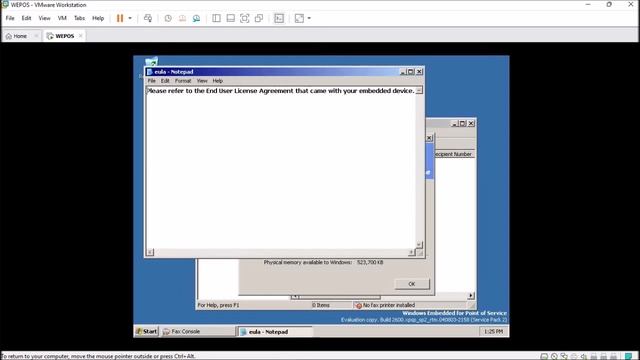The width and height of the screenshot is (640, 360).
Task: Minimize the eula Notepad window
Action: coord(403,71)
